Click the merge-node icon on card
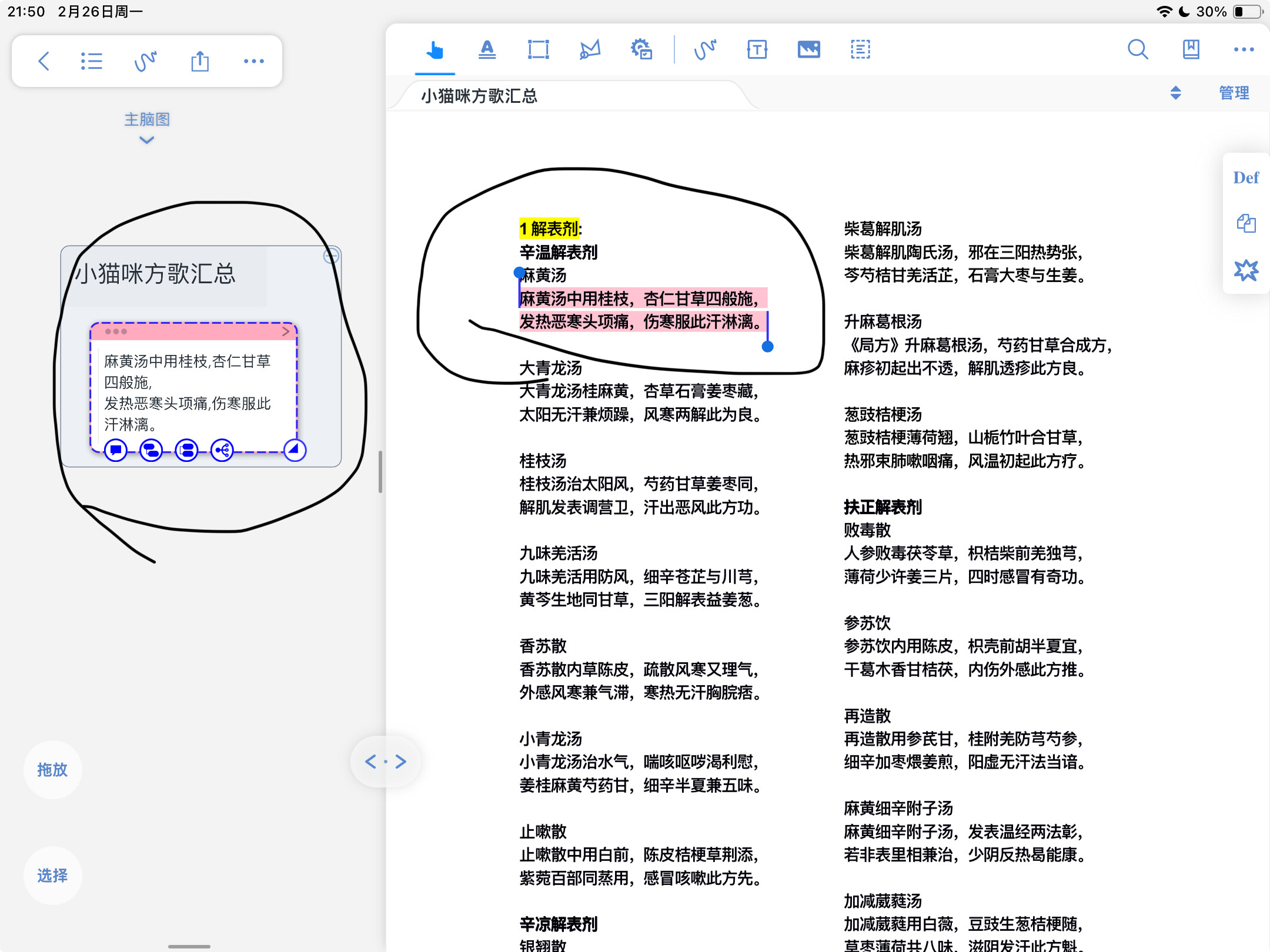1270x952 pixels. pyautogui.click(x=187, y=451)
